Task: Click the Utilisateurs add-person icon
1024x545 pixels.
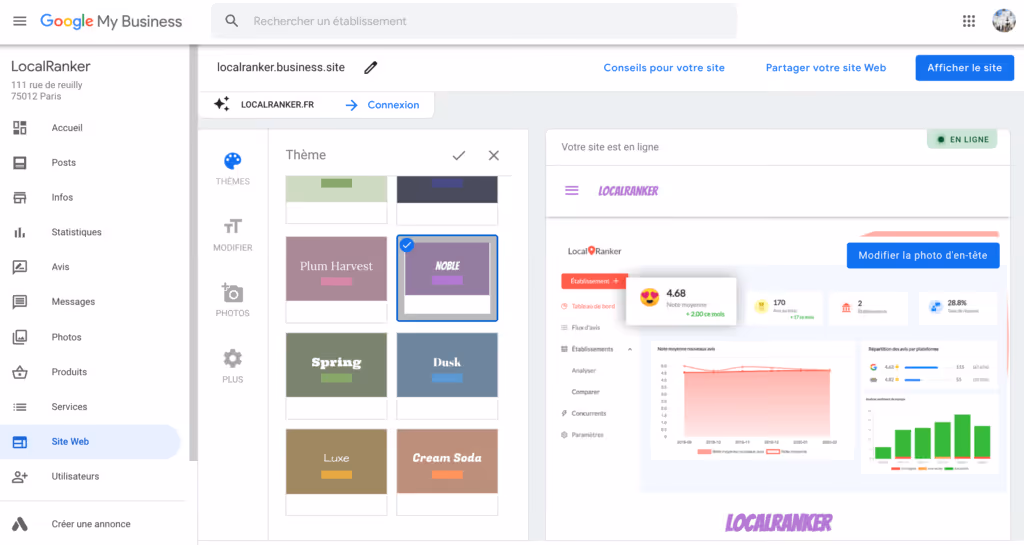Action: [20, 476]
